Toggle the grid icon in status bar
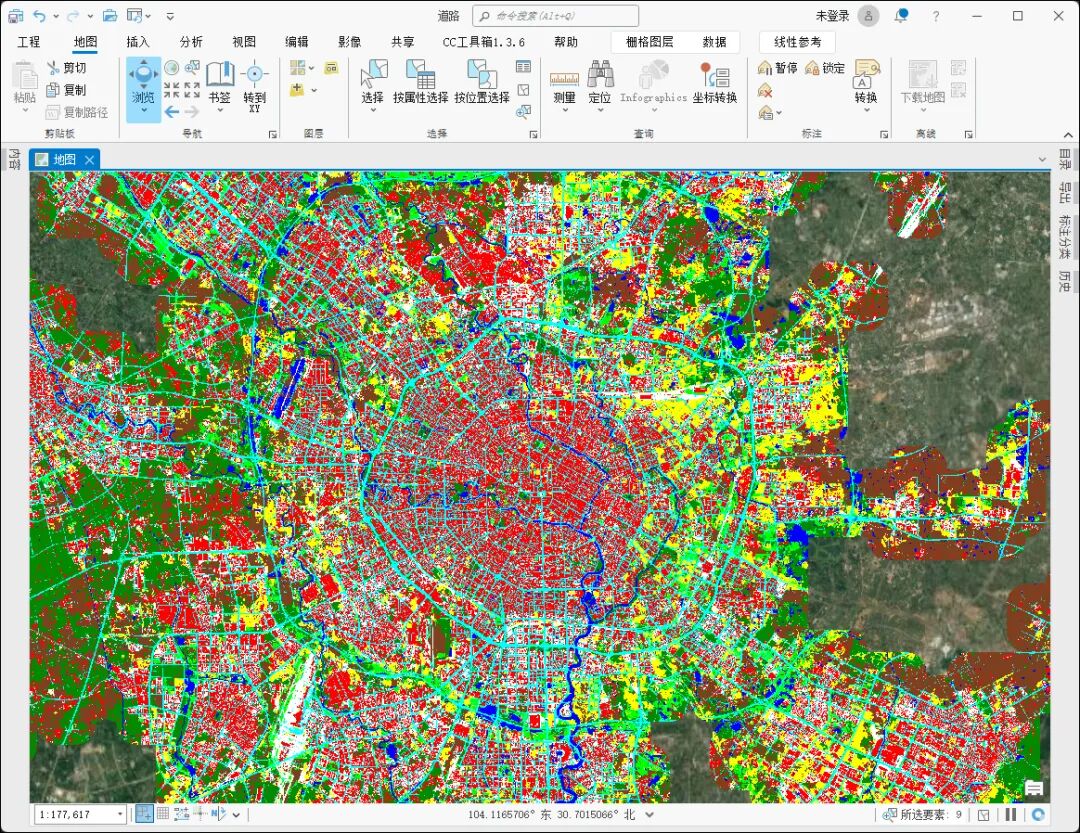The width and height of the screenshot is (1080, 833). click(163, 814)
